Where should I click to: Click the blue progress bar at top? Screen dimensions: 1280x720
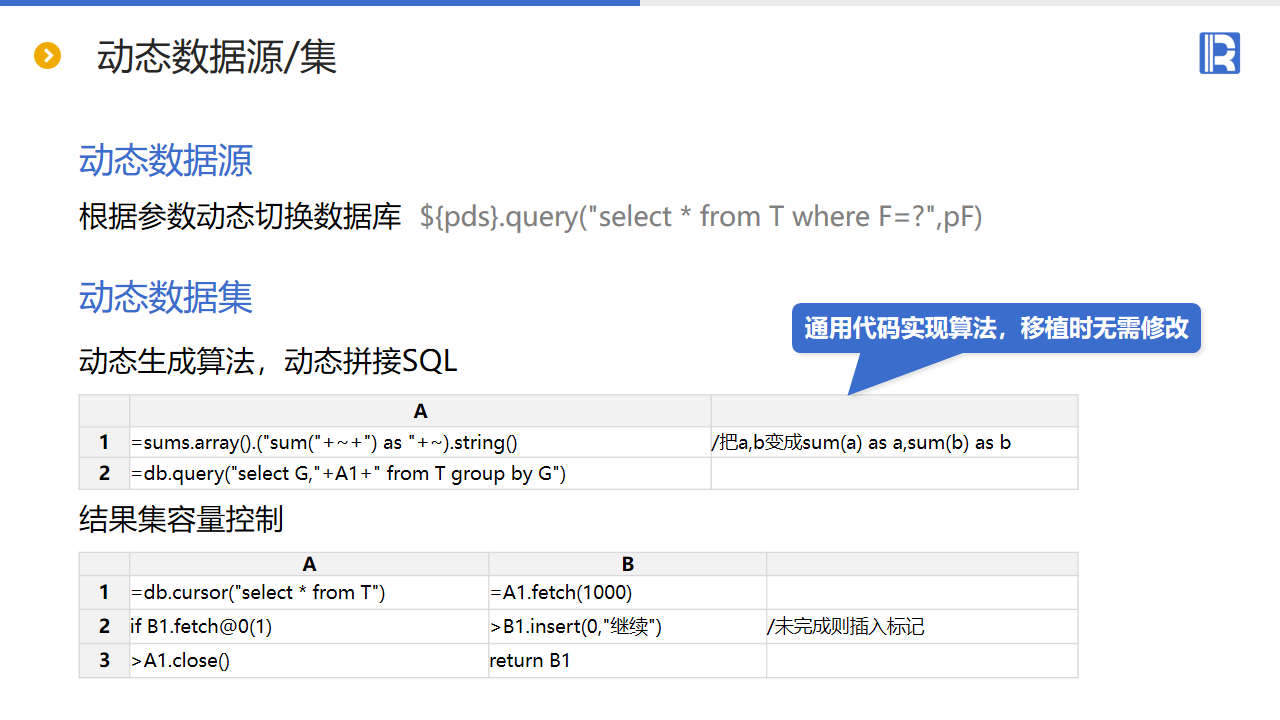pos(320,3)
